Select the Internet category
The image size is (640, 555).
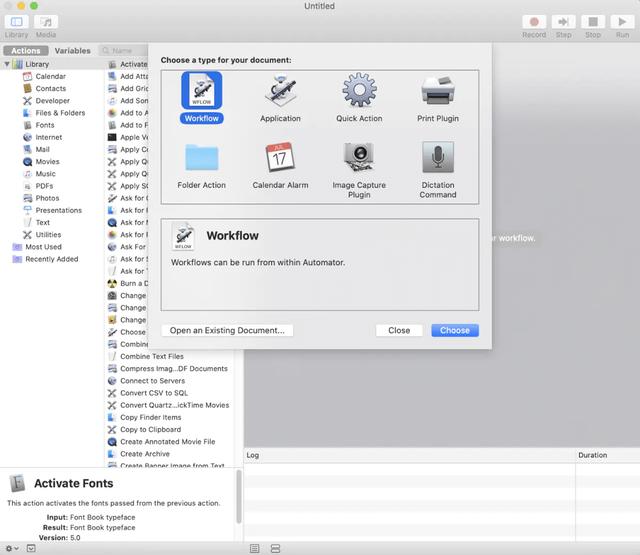(49, 138)
